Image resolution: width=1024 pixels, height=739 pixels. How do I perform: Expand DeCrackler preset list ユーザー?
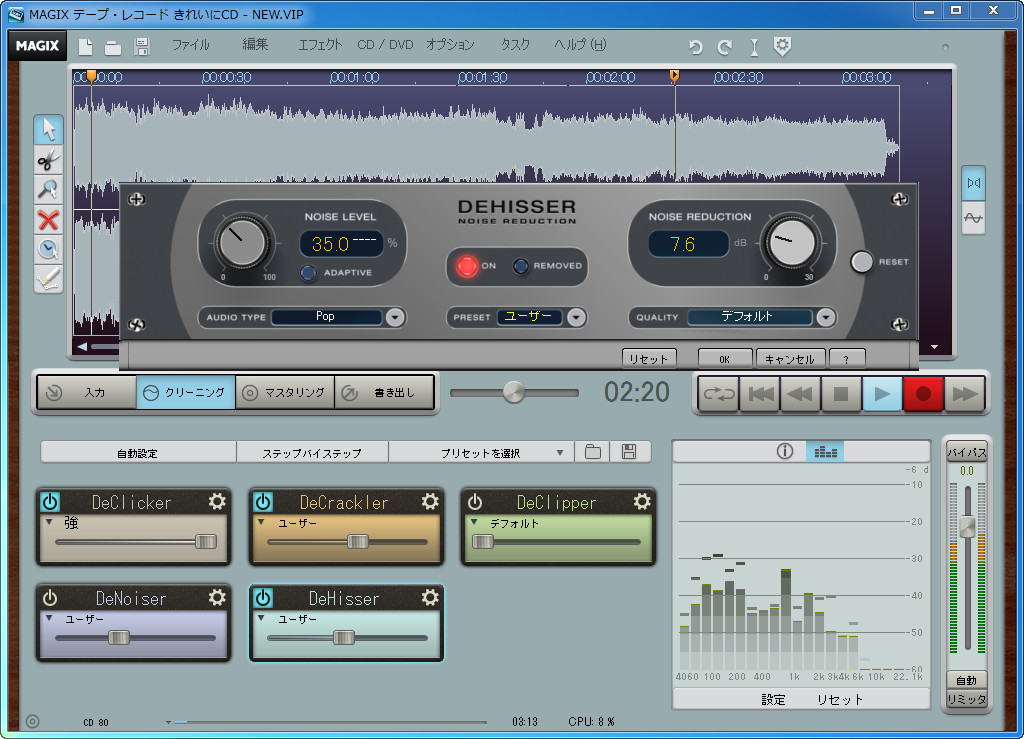pos(261,522)
